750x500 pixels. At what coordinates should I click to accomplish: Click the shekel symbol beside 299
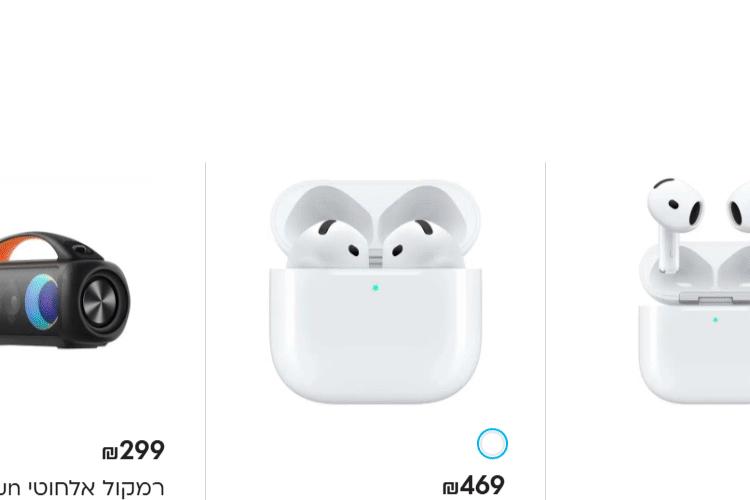pyautogui.click(x=110, y=453)
